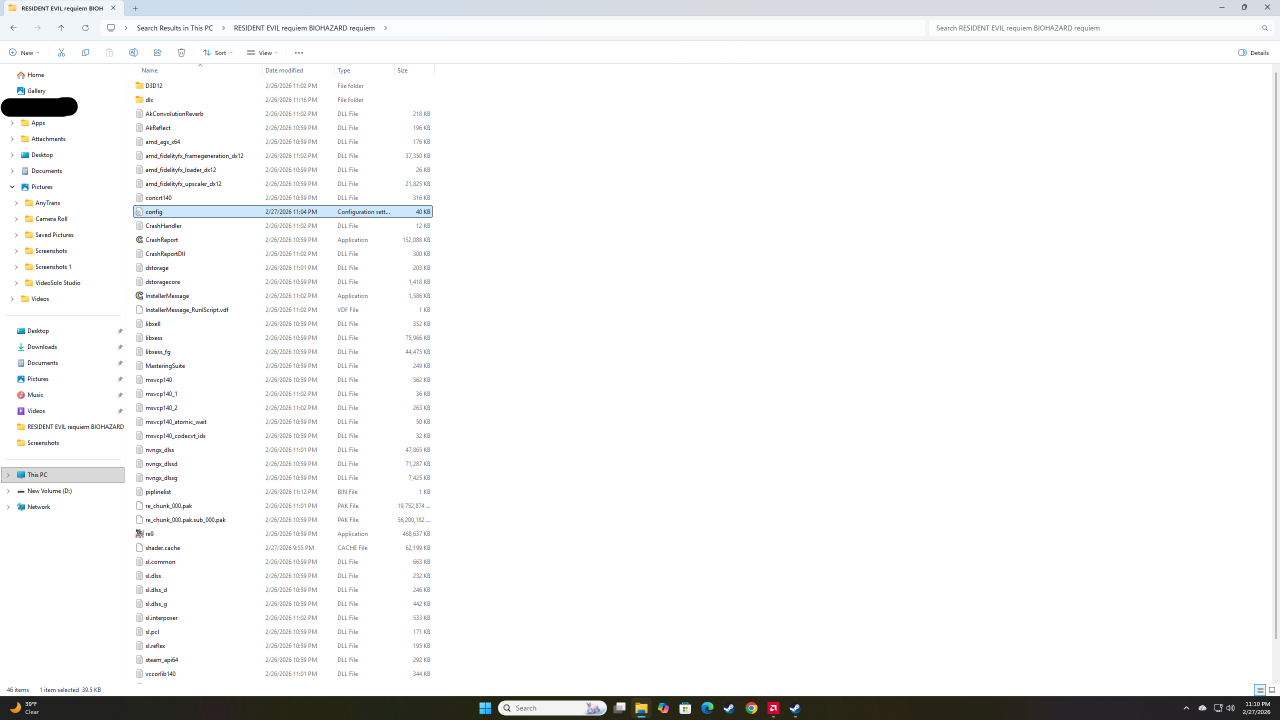Viewport: 1280px width, 720px height.
Task: Open the See more options menu
Action: tap(298, 53)
